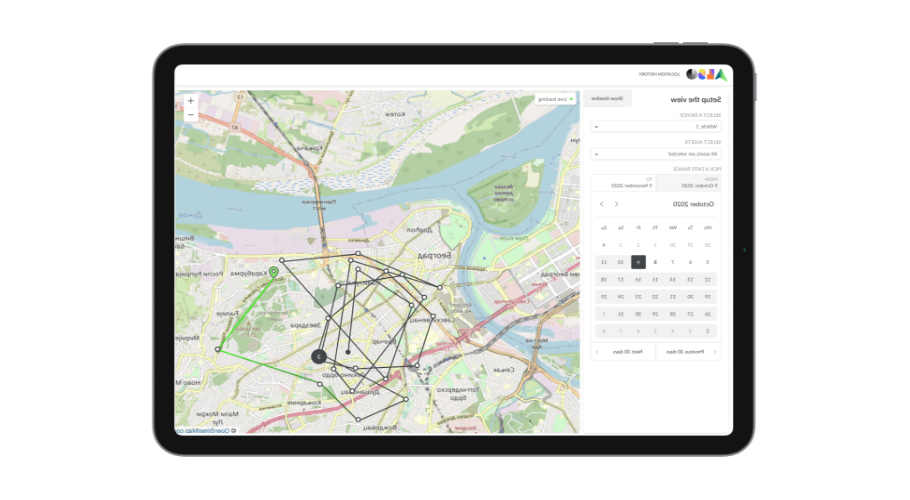This screenshot has height=500, width=910.
Task: Open the Select Assets dropdown
Action: click(x=655, y=154)
